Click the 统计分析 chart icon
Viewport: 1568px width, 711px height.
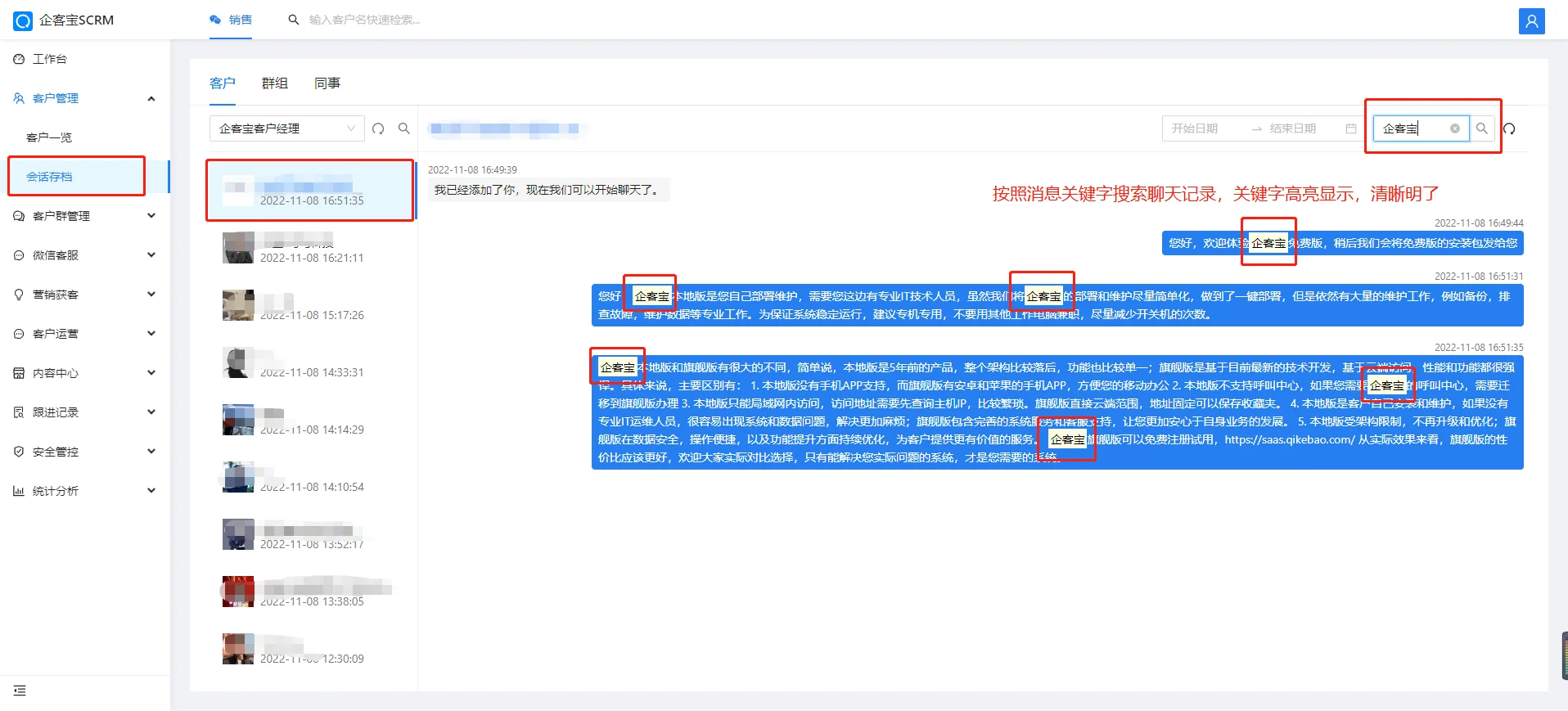(x=19, y=491)
